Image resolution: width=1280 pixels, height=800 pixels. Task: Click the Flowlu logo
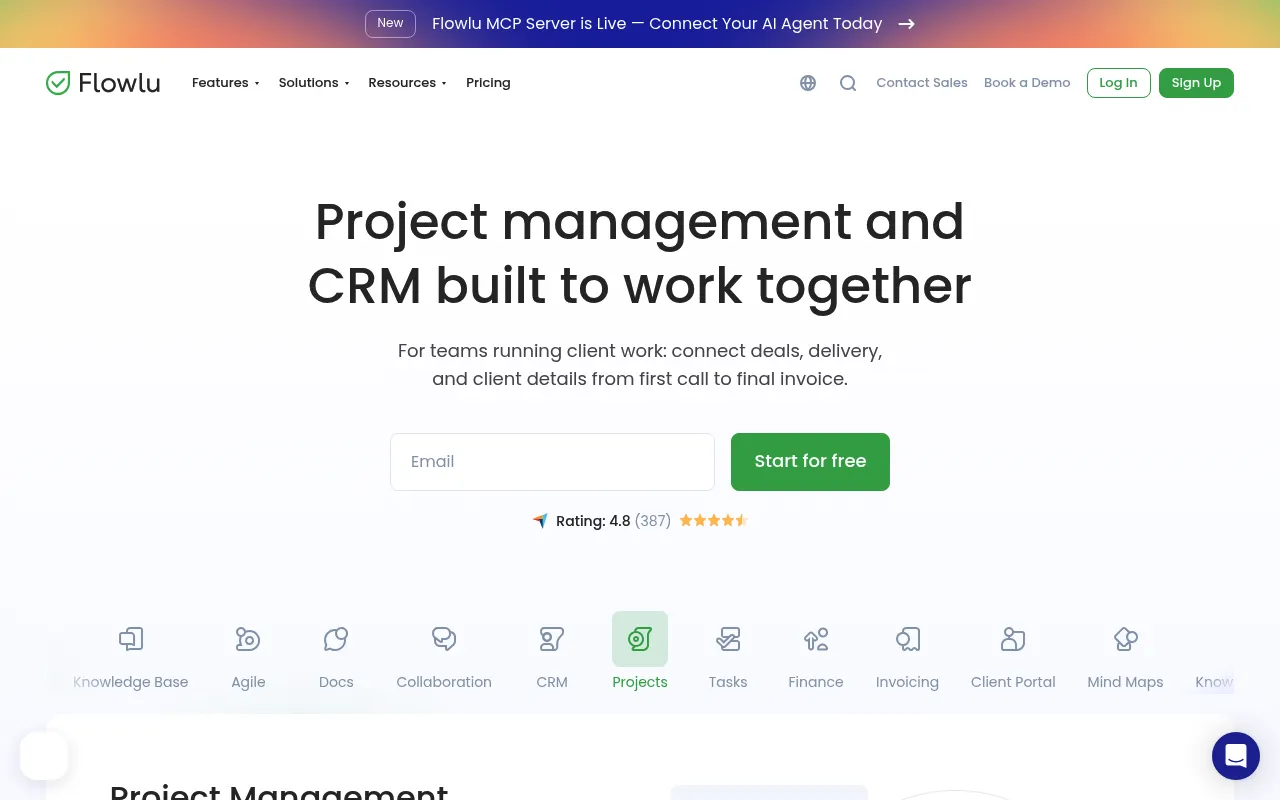coord(103,83)
